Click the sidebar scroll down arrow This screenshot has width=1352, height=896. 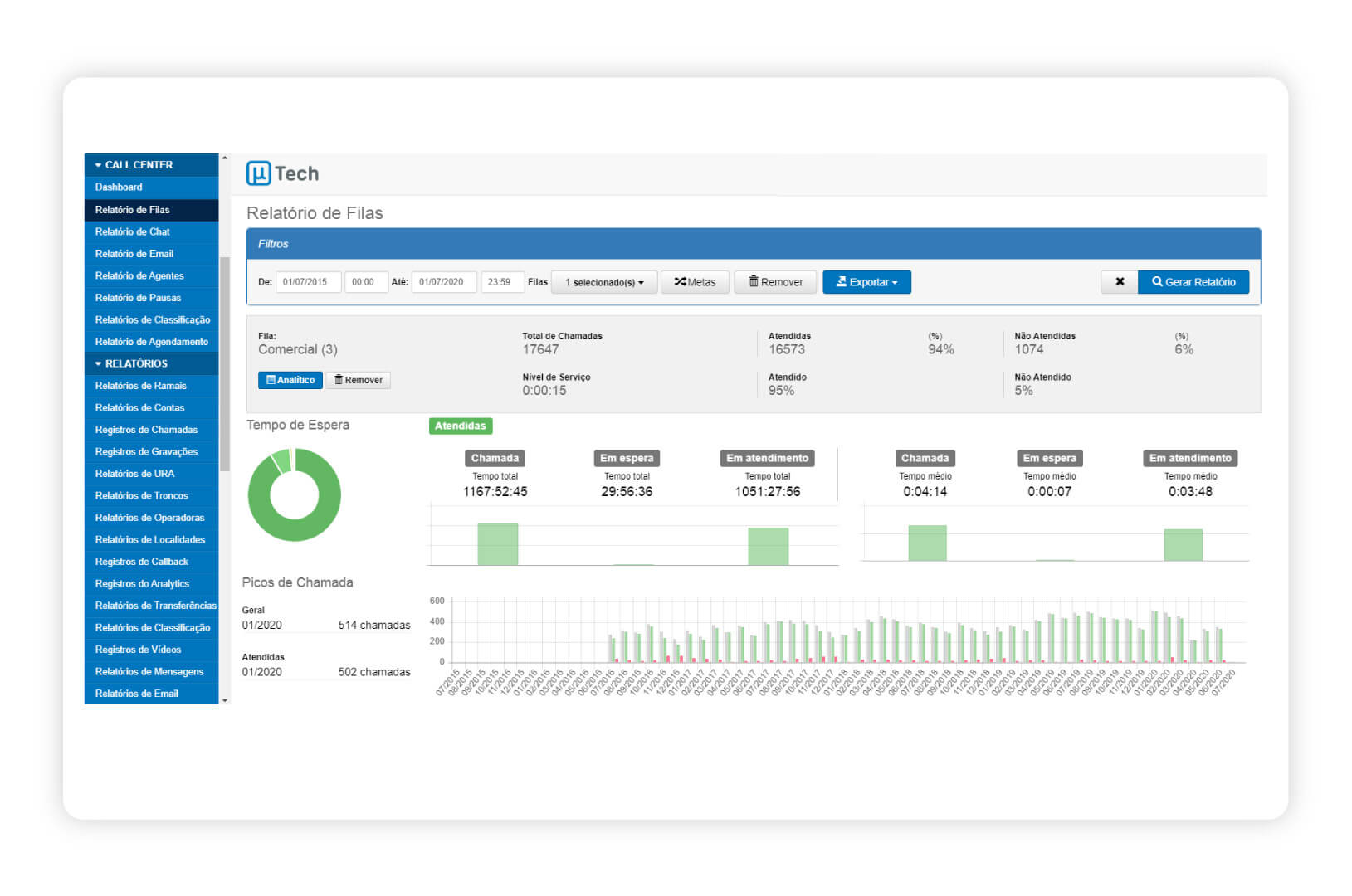[x=225, y=700]
